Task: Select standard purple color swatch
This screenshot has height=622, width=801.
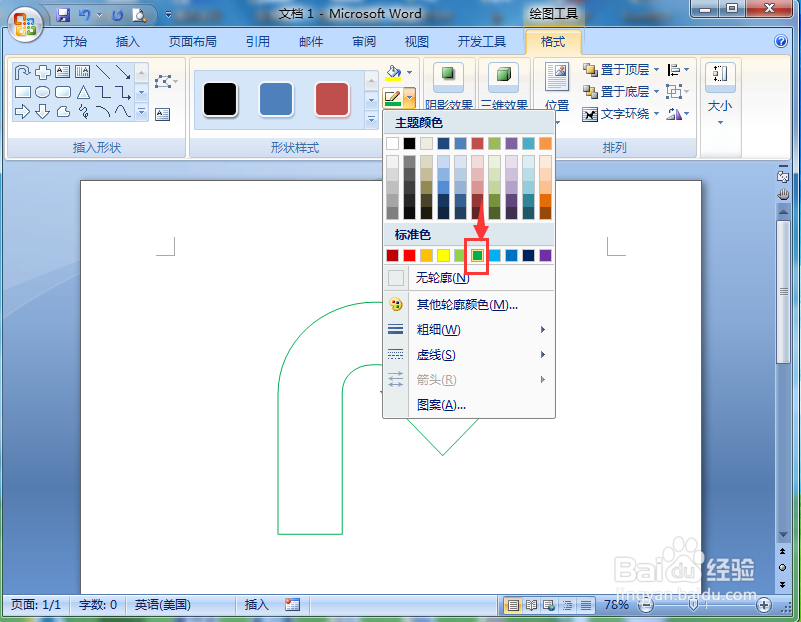Action: click(545, 255)
